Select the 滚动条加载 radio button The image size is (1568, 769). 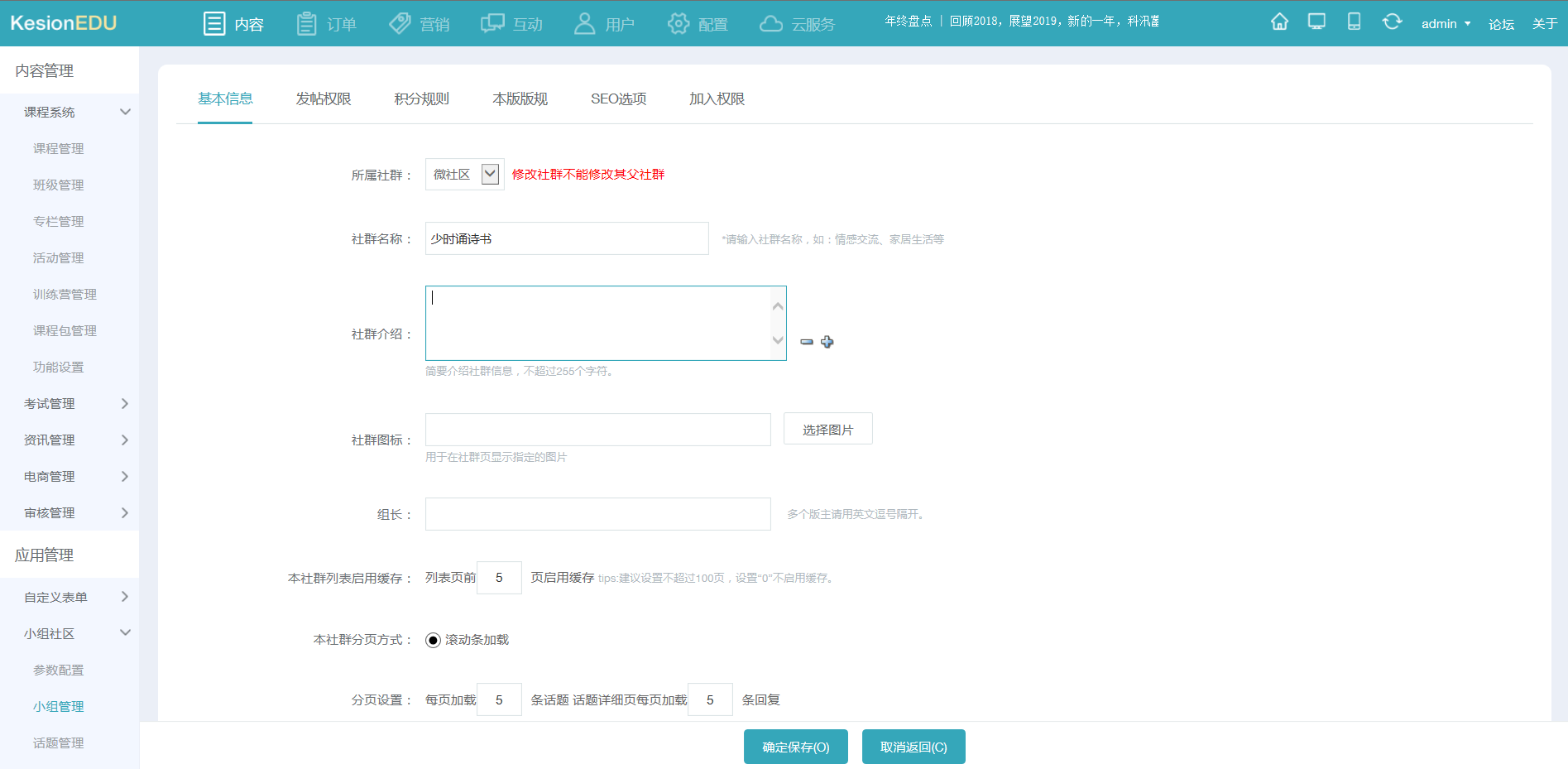pos(434,640)
